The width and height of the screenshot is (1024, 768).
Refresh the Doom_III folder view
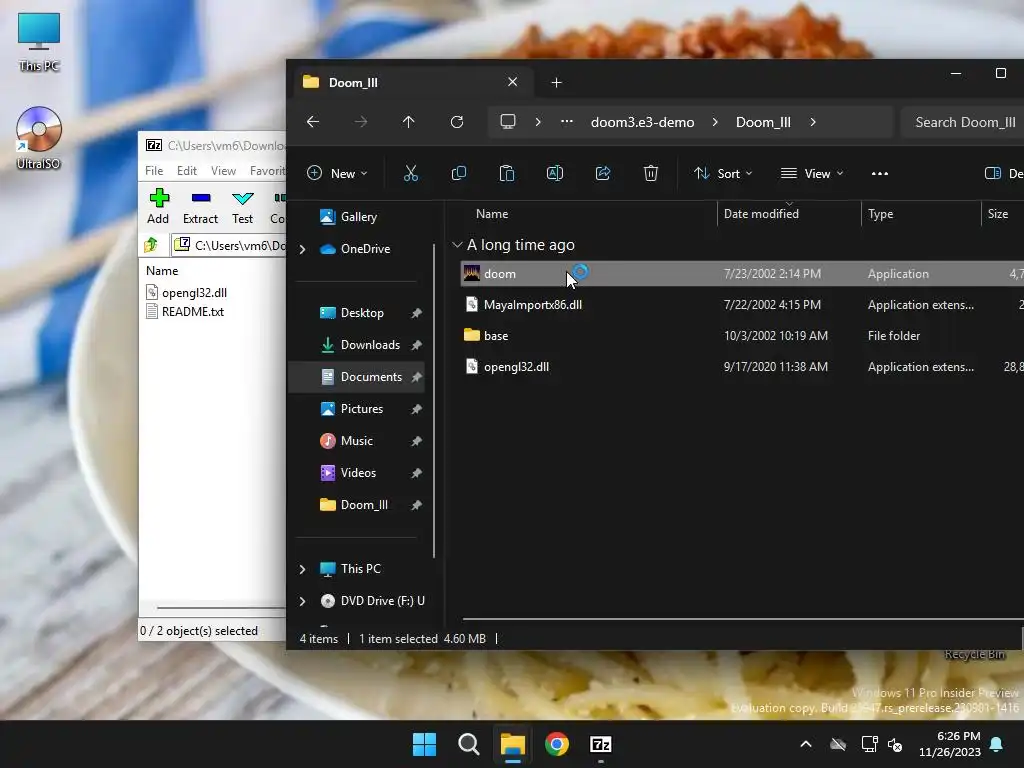pyautogui.click(x=457, y=122)
